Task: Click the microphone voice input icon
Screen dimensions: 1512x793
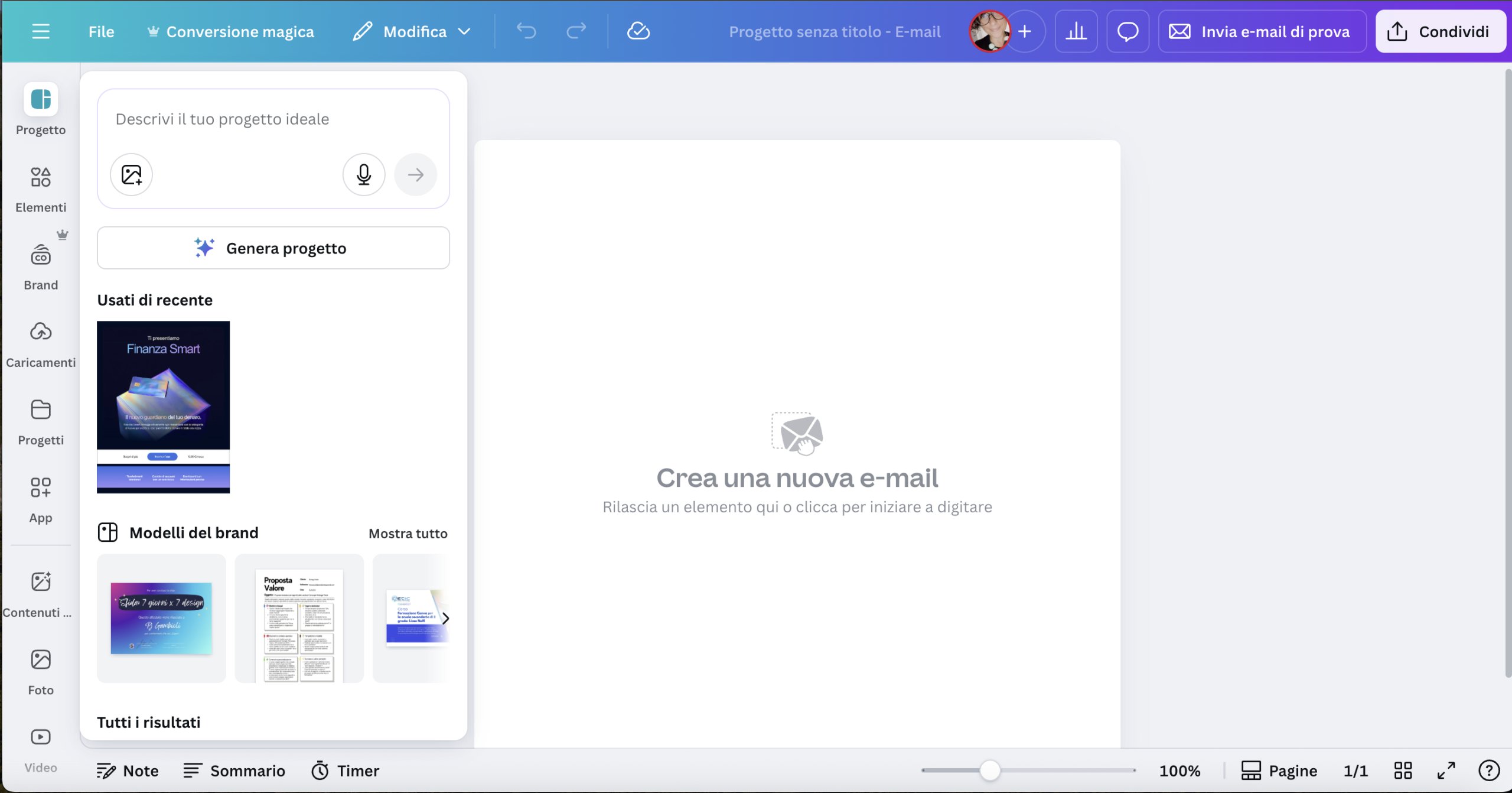Action: 364,174
